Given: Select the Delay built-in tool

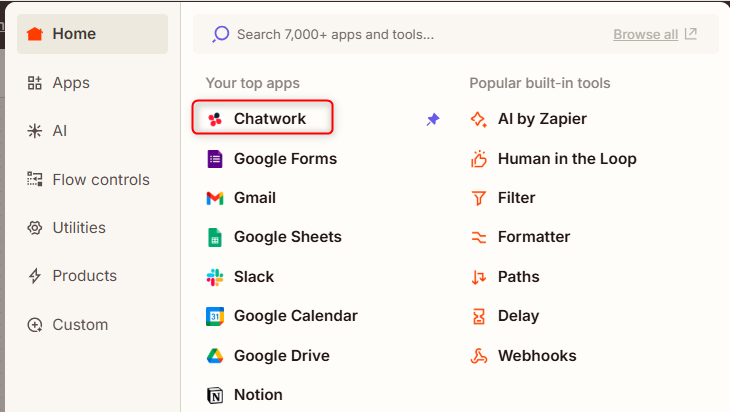Looking at the screenshot, I should click(x=518, y=316).
